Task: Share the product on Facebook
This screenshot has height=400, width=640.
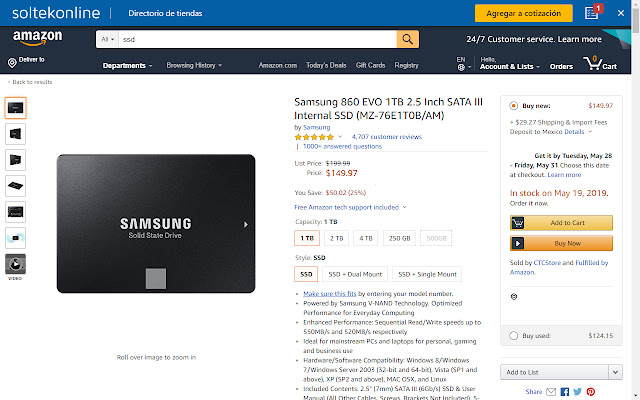Action: pos(563,391)
